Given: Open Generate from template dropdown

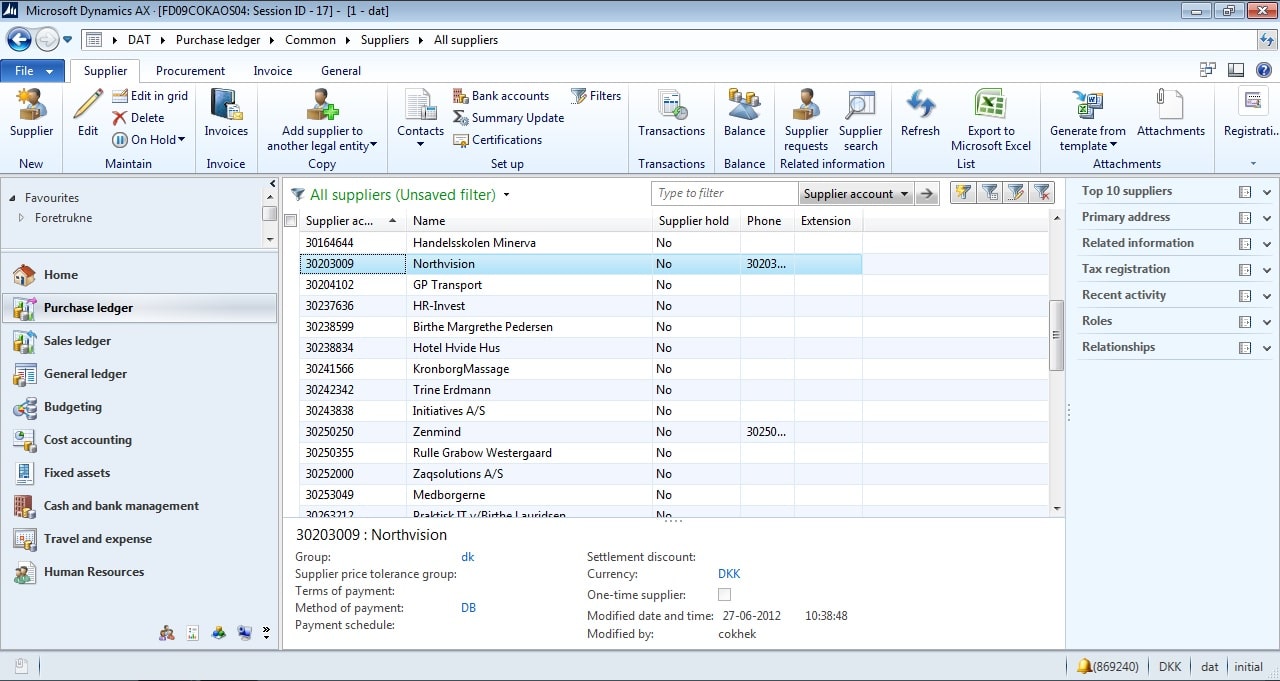Looking at the screenshot, I should 1087,120.
